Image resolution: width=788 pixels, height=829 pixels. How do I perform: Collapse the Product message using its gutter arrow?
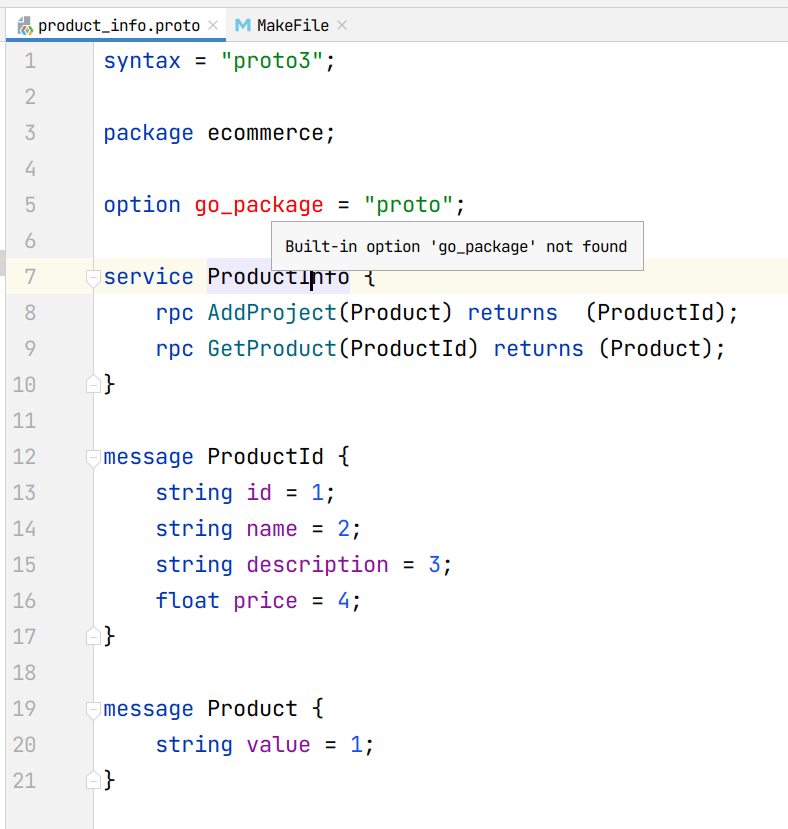tap(92, 708)
